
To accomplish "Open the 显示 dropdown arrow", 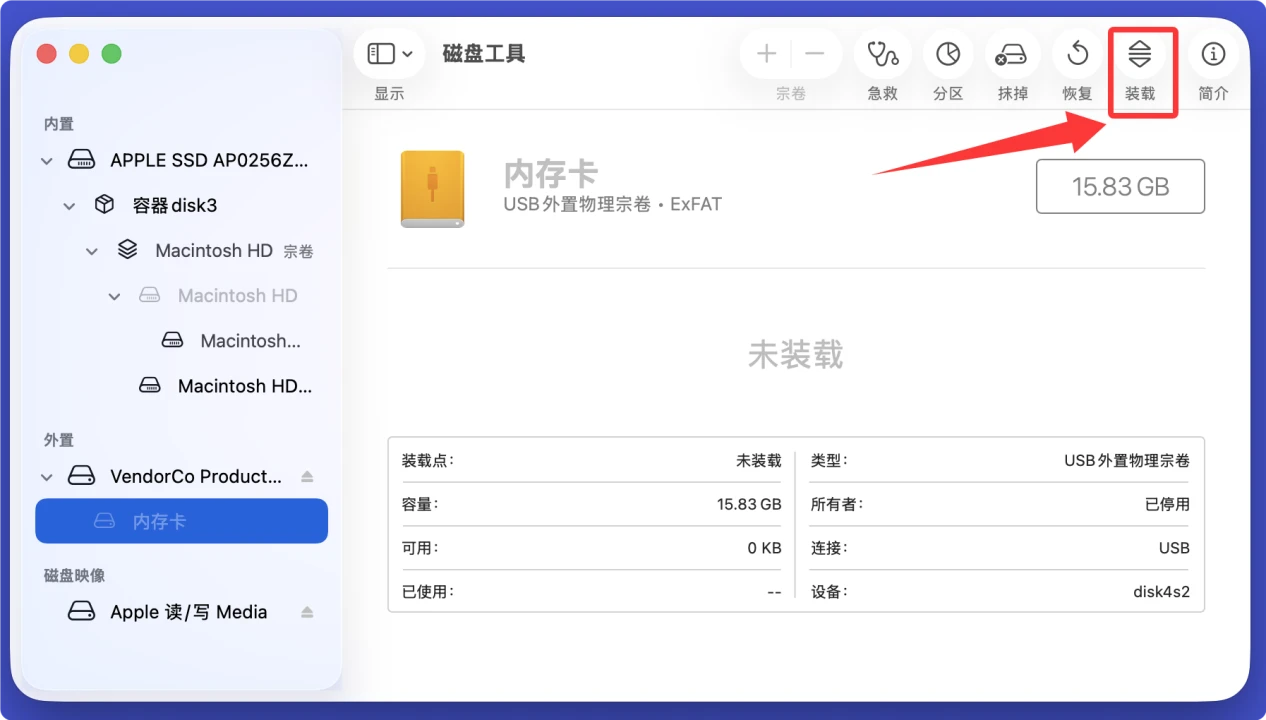I will tap(405, 54).
